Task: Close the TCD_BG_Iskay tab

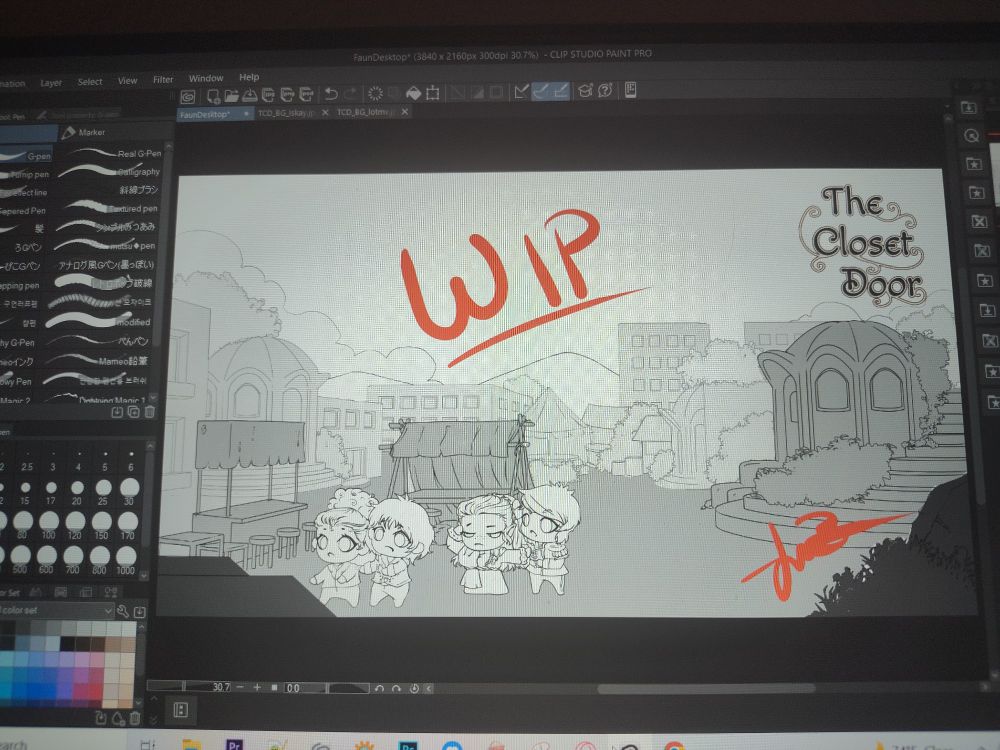Action: 325,112
